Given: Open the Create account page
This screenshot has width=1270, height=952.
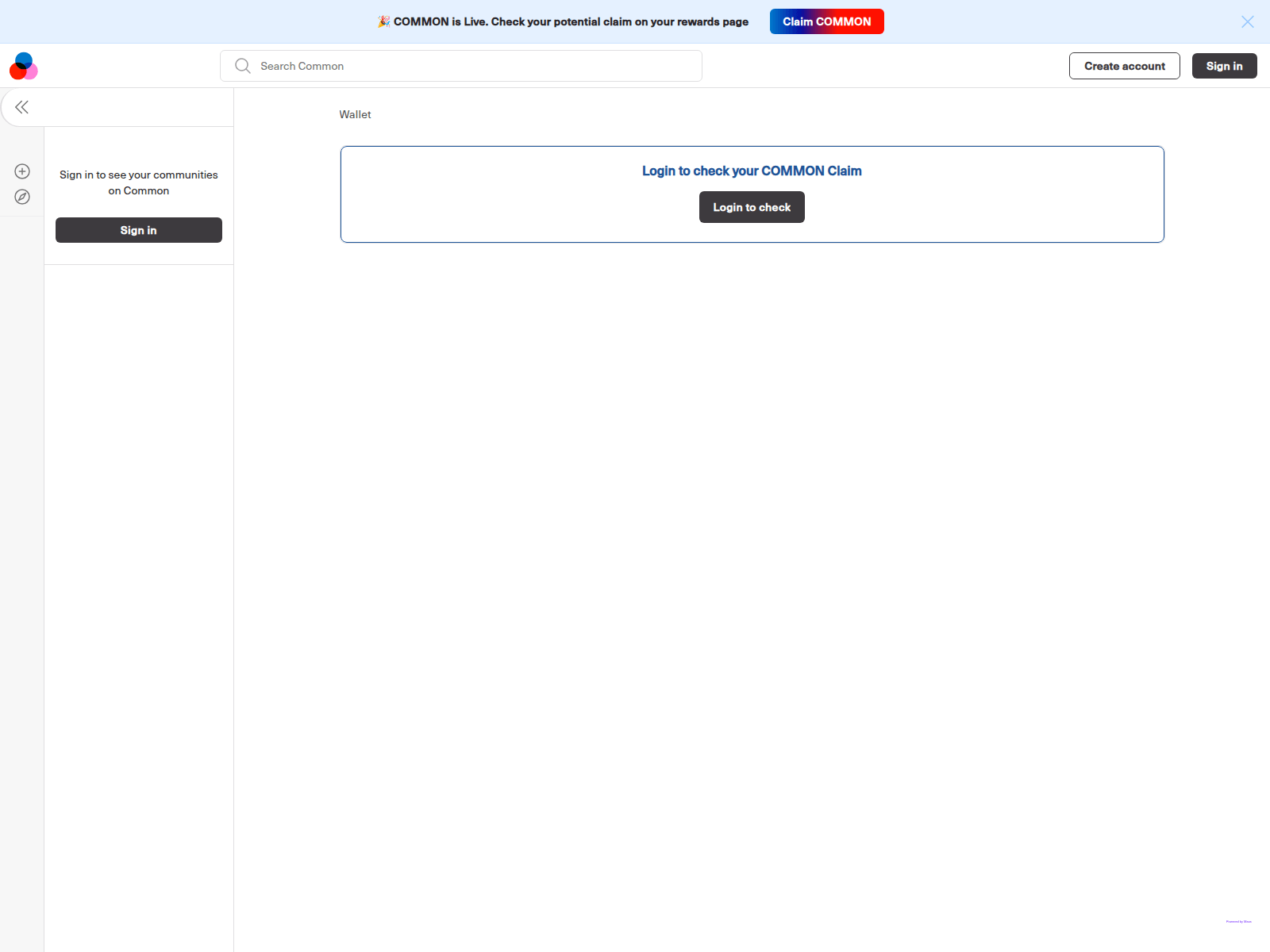Looking at the screenshot, I should (1124, 66).
